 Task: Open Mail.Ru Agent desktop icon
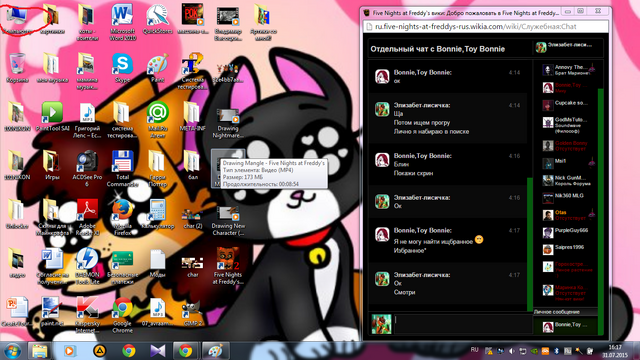coord(158,120)
